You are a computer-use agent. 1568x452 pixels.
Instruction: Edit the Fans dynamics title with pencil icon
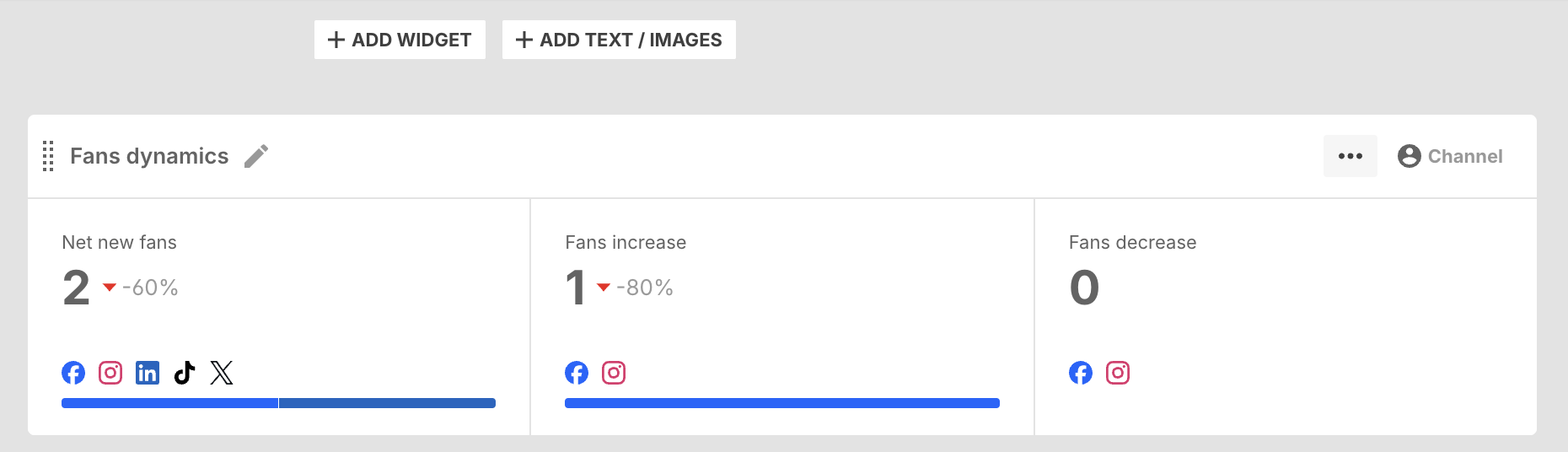click(256, 156)
